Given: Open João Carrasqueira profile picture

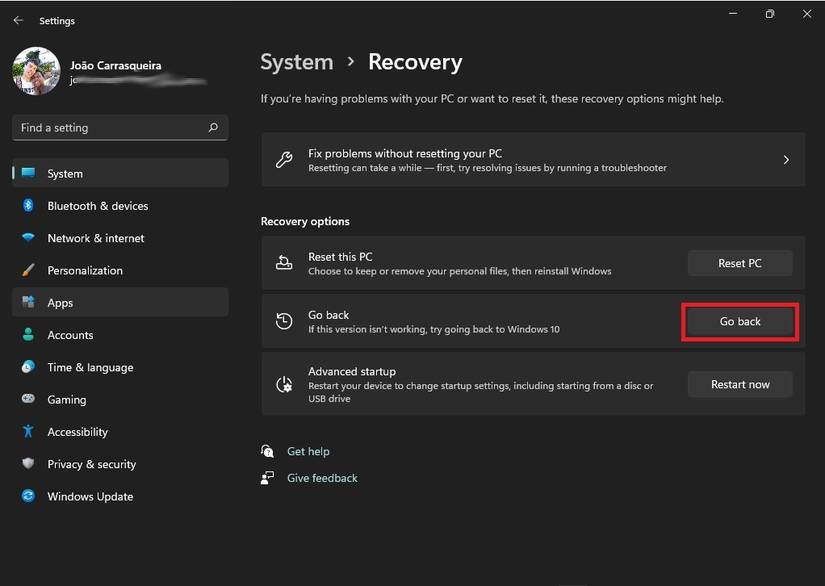Looking at the screenshot, I should [36, 71].
